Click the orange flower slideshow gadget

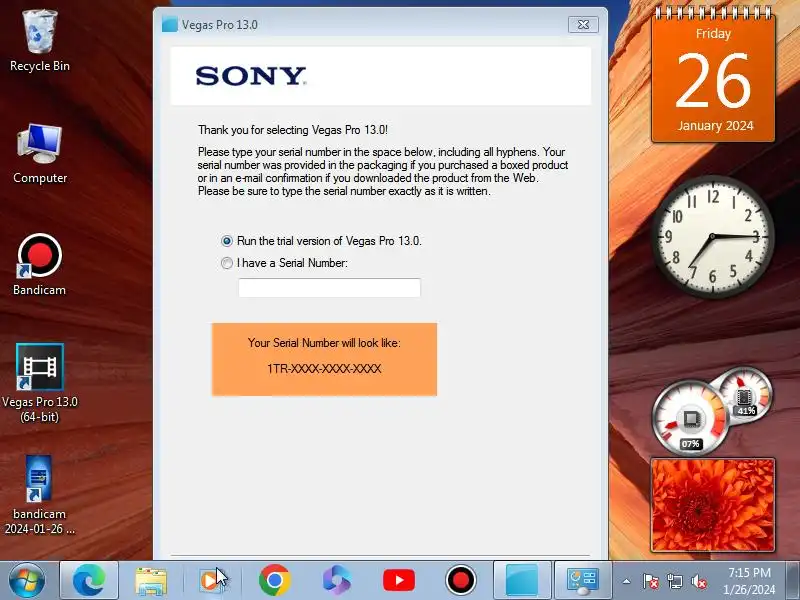tap(713, 505)
